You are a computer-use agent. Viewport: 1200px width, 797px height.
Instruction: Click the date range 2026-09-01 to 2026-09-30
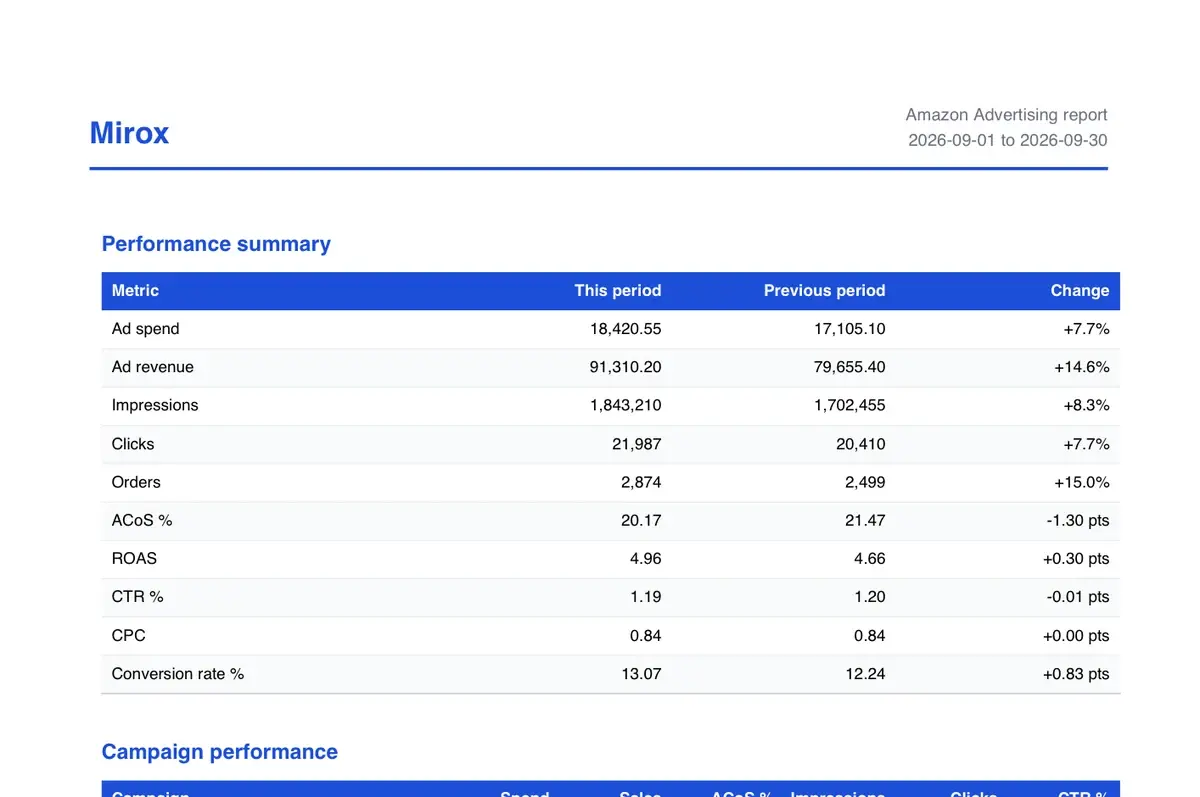(1007, 141)
